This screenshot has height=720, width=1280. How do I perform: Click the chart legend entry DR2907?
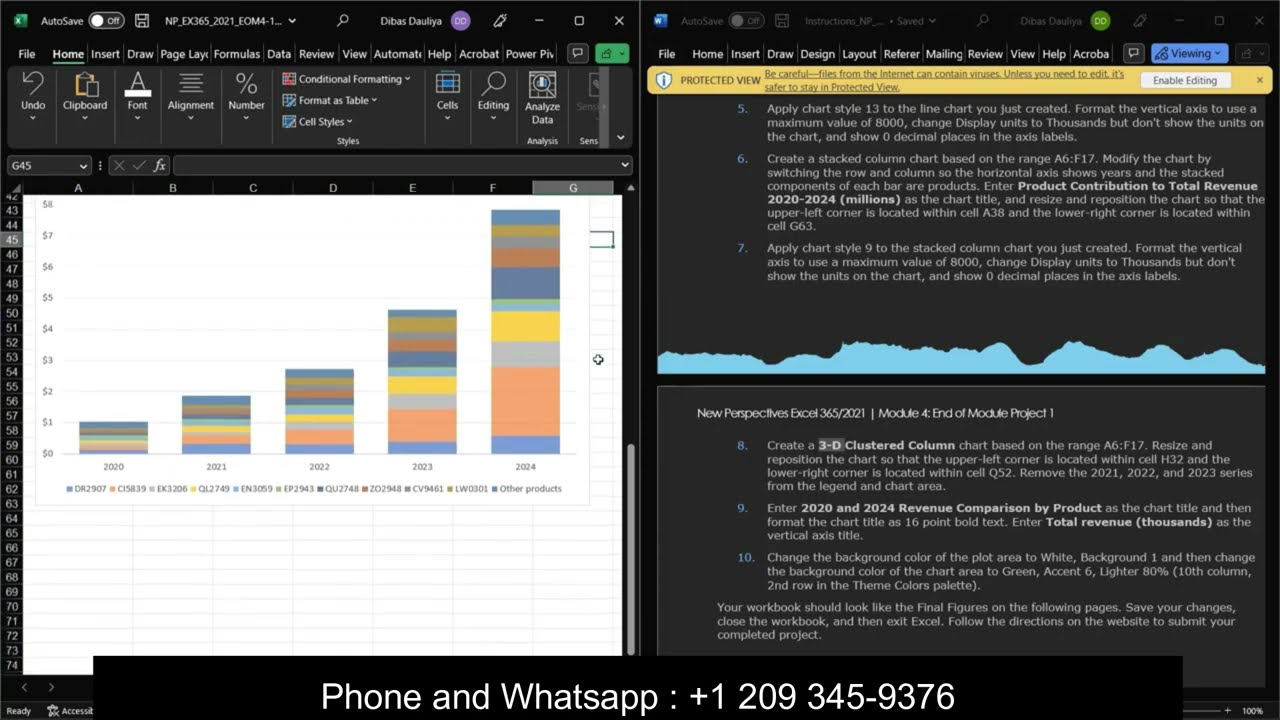coord(87,489)
